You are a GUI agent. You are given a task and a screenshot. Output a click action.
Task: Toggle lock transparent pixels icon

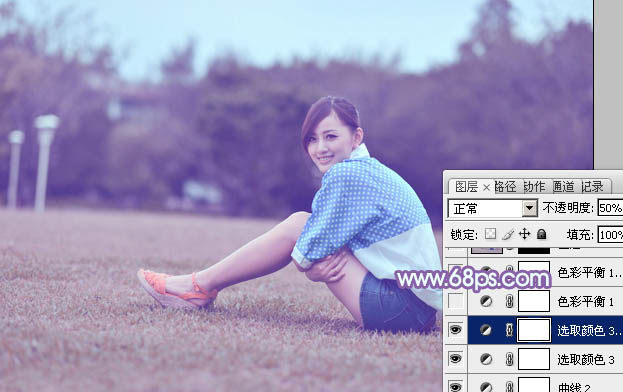pos(490,234)
